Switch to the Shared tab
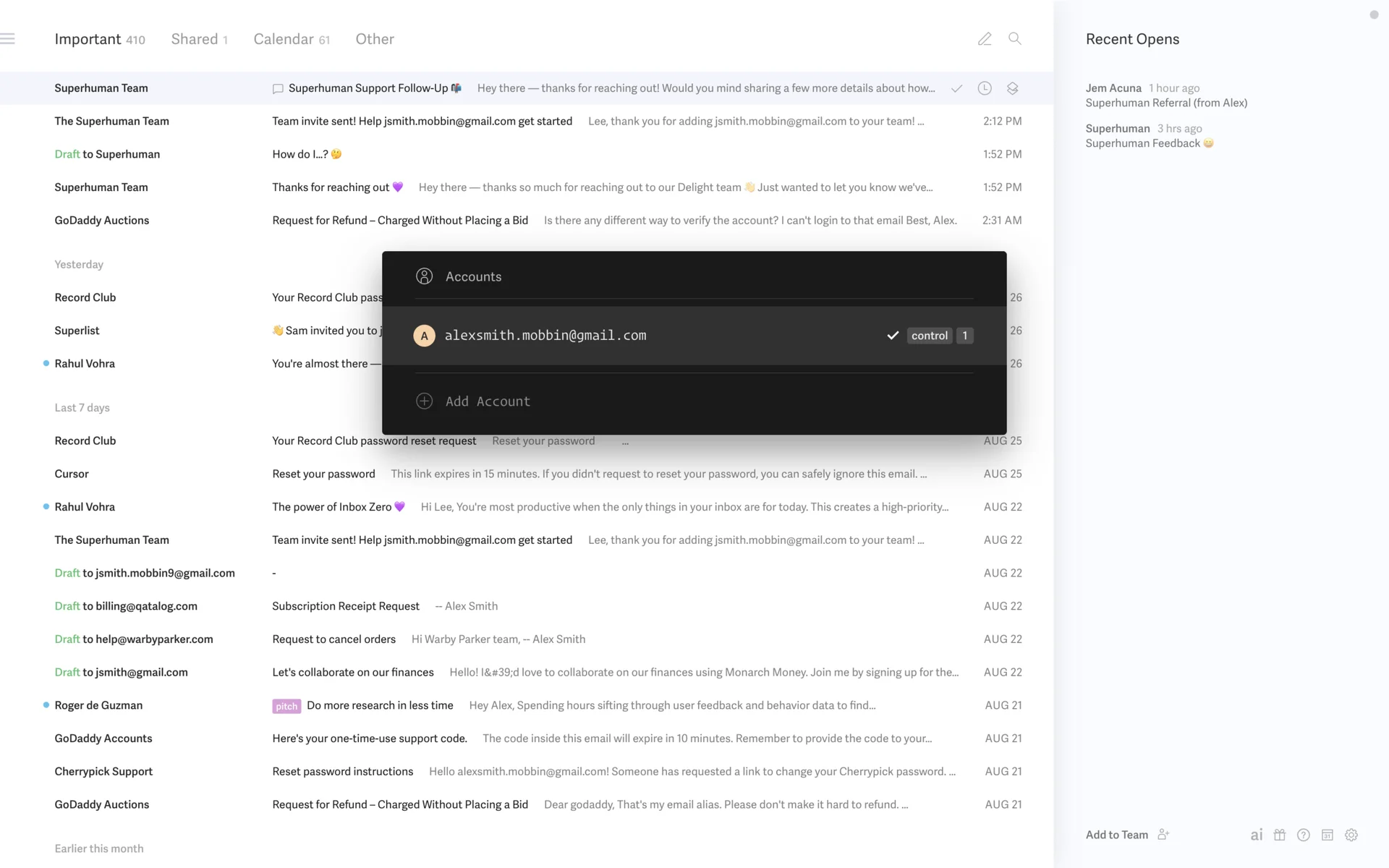The width and height of the screenshot is (1389, 868). pyautogui.click(x=198, y=39)
